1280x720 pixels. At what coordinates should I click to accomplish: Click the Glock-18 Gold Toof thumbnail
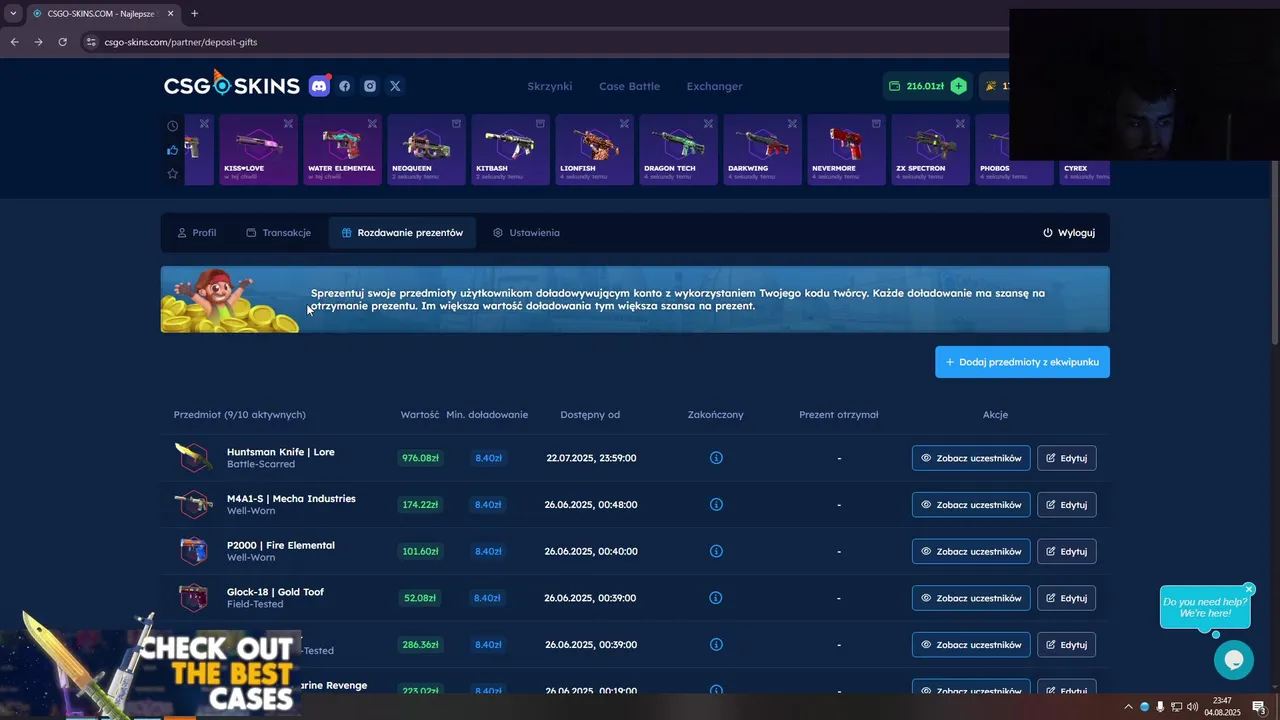193,598
